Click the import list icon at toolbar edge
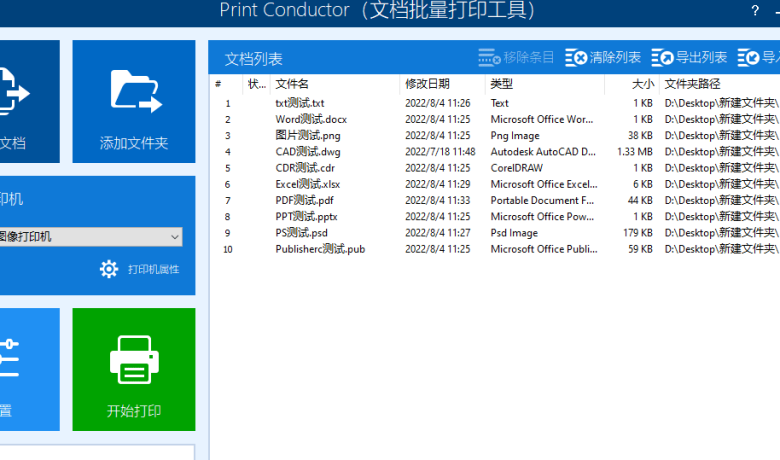This screenshot has width=780, height=460. pyautogui.click(x=749, y=58)
